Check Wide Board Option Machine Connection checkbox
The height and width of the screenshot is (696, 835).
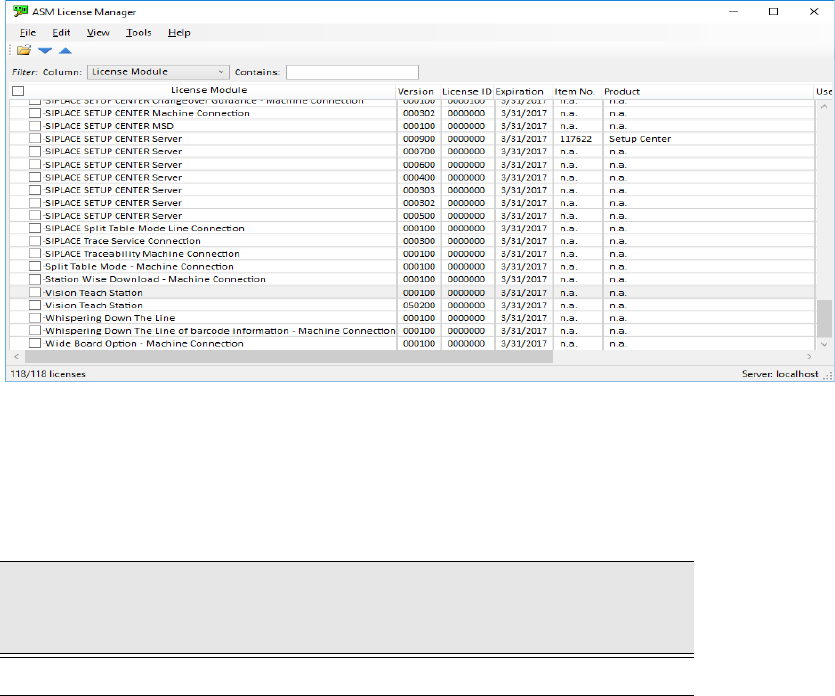point(35,343)
